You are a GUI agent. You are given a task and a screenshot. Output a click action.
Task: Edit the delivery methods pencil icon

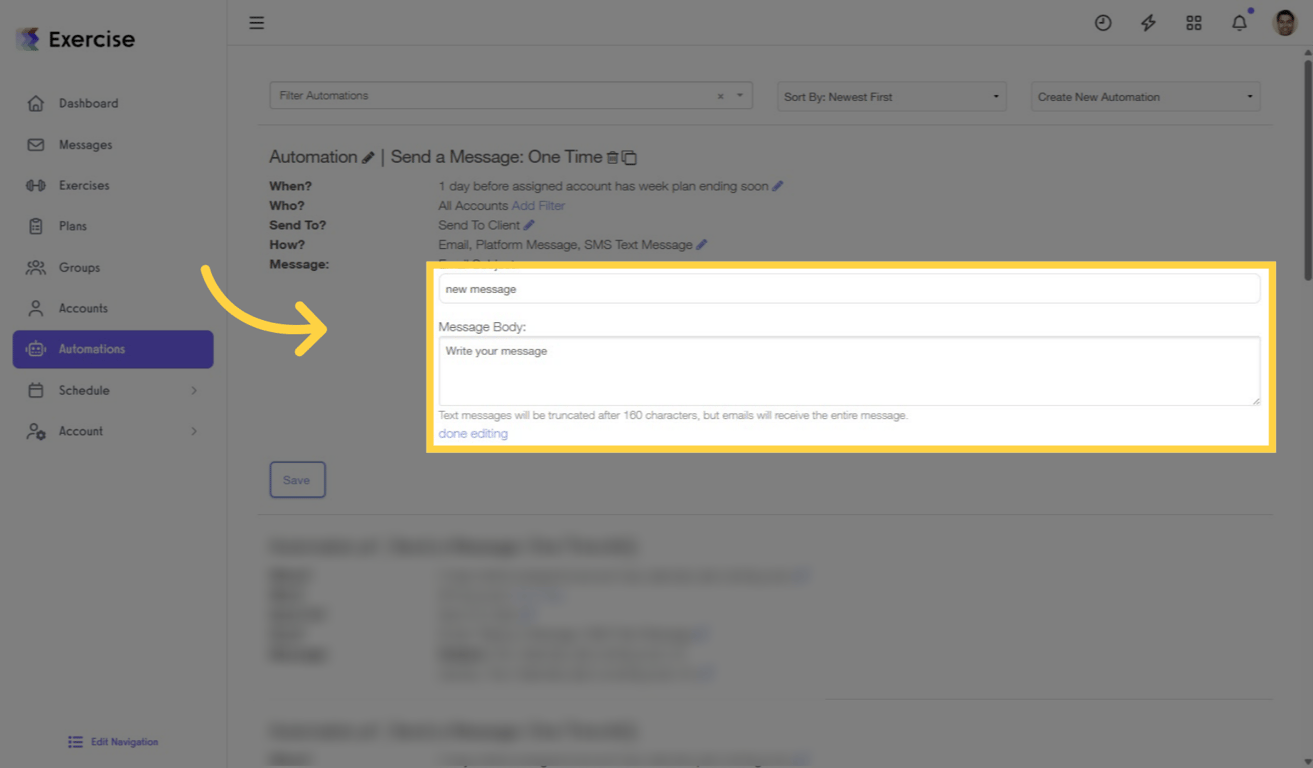click(x=701, y=244)
